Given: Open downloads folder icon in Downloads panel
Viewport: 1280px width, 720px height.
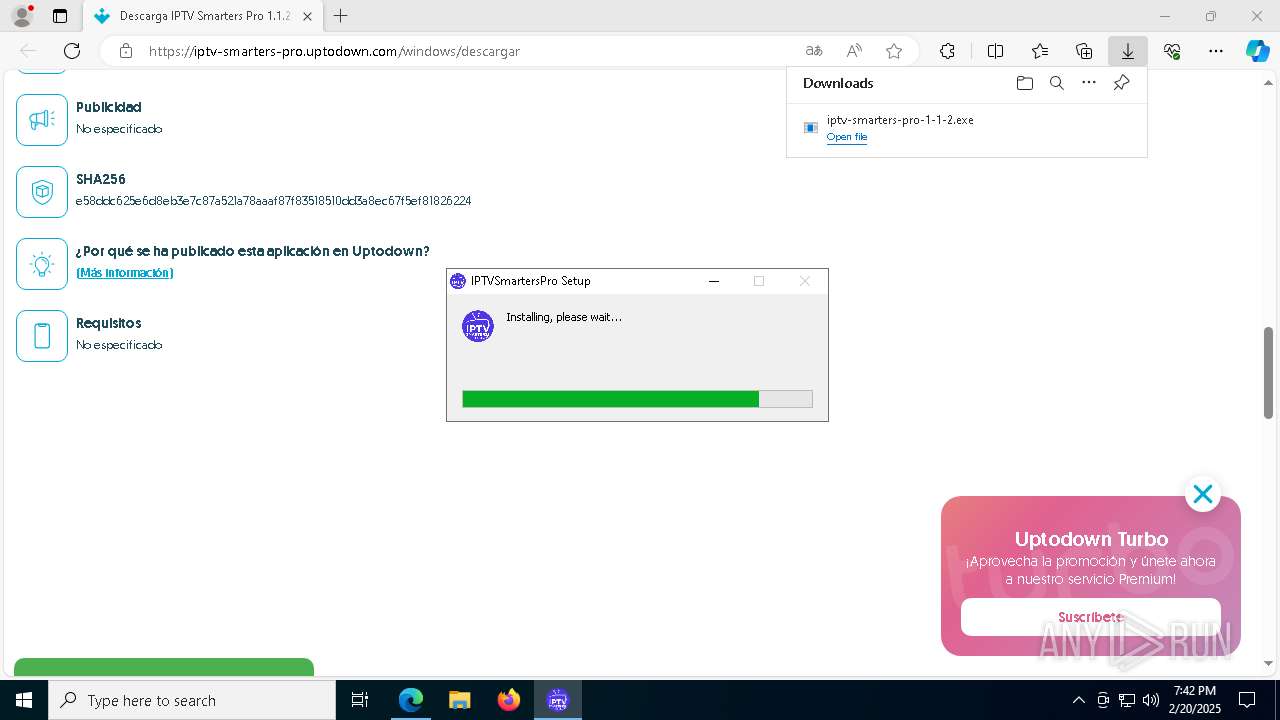Looking at the screenshot, I should (1024, 83).
